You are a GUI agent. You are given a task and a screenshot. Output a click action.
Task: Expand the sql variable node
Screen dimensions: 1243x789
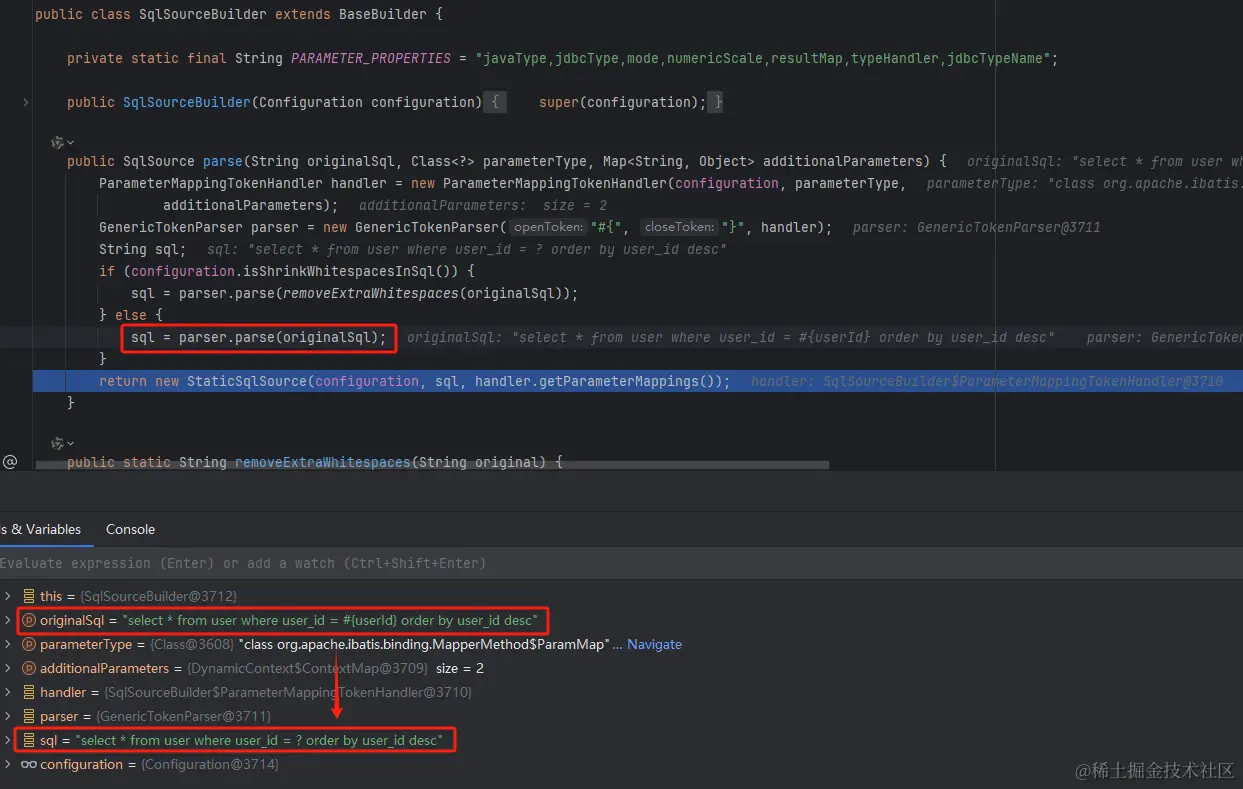tap(8, 740)
